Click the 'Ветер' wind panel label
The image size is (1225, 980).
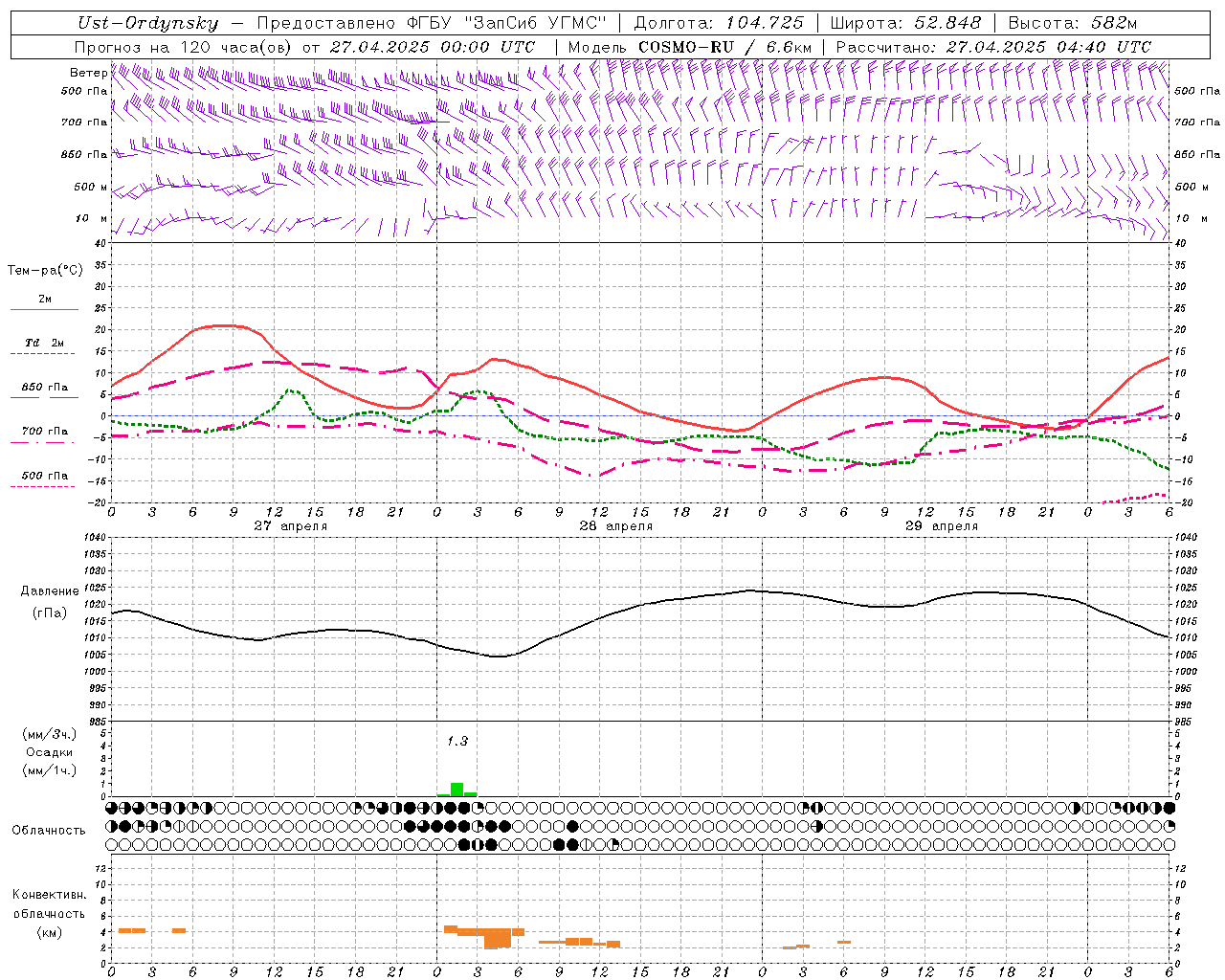[88, 73]
